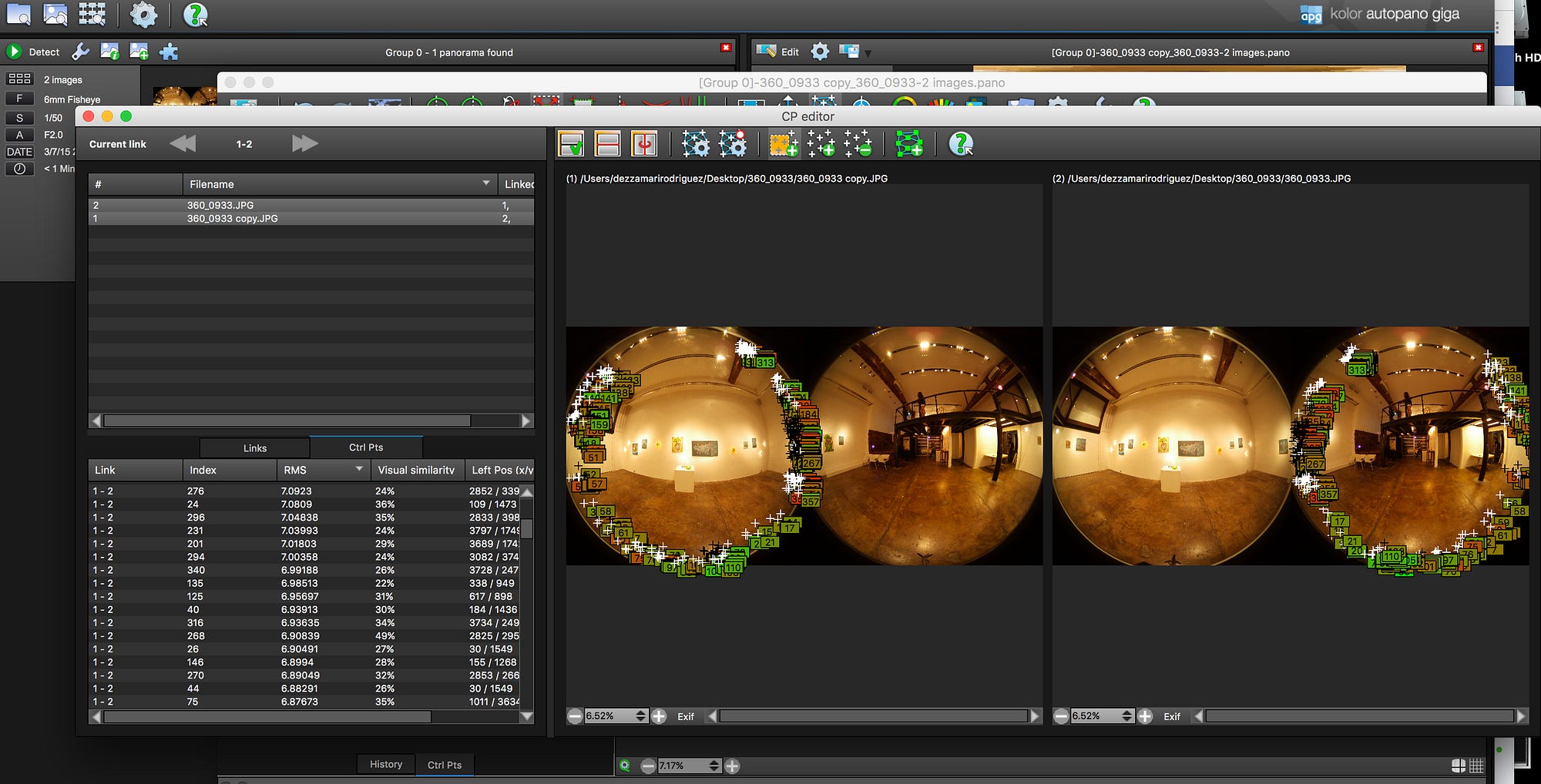The image size is (1541, 784).
Task: Zoom in right image with plus button
Action: [1145, 716]
